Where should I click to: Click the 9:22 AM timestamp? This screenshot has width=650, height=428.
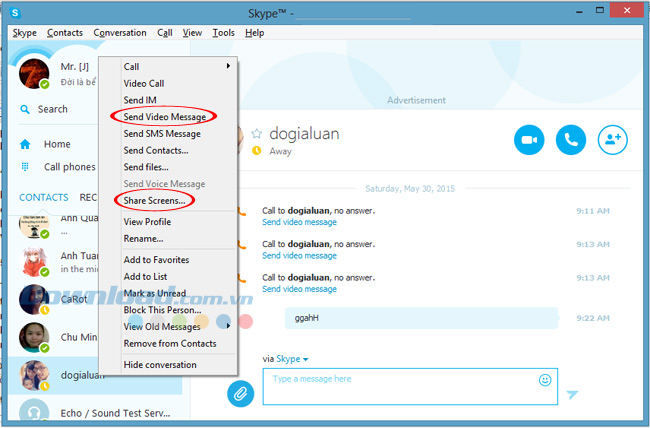coord(593,318)
